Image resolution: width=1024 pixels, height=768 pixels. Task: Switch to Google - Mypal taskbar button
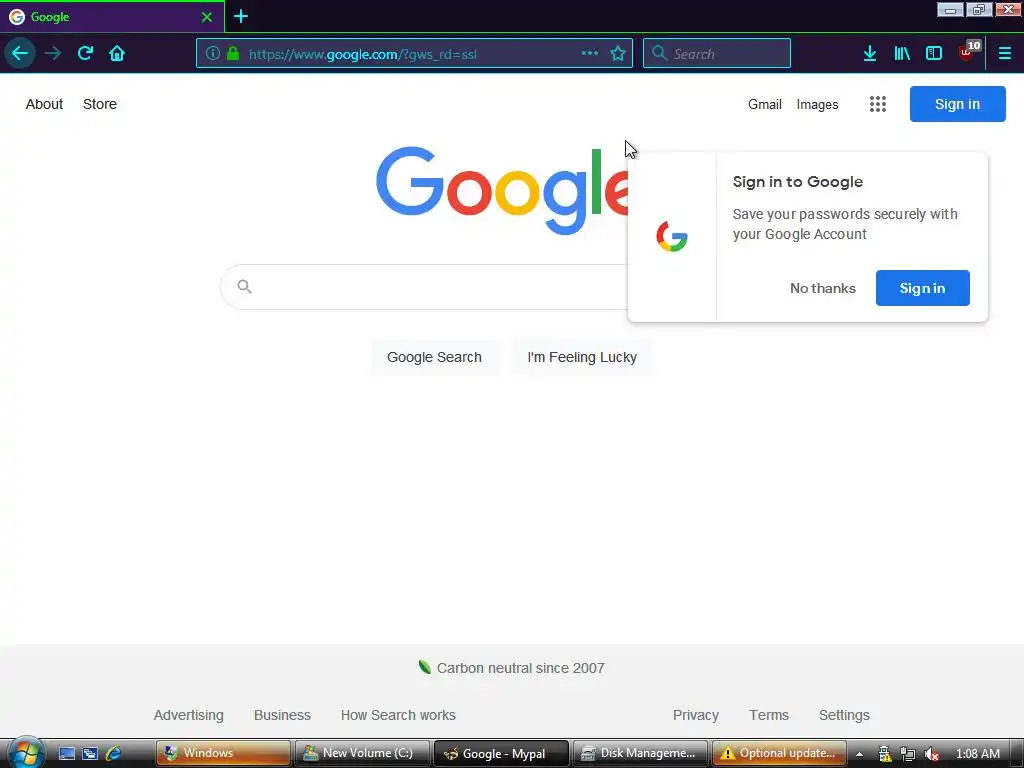[501, 753]
